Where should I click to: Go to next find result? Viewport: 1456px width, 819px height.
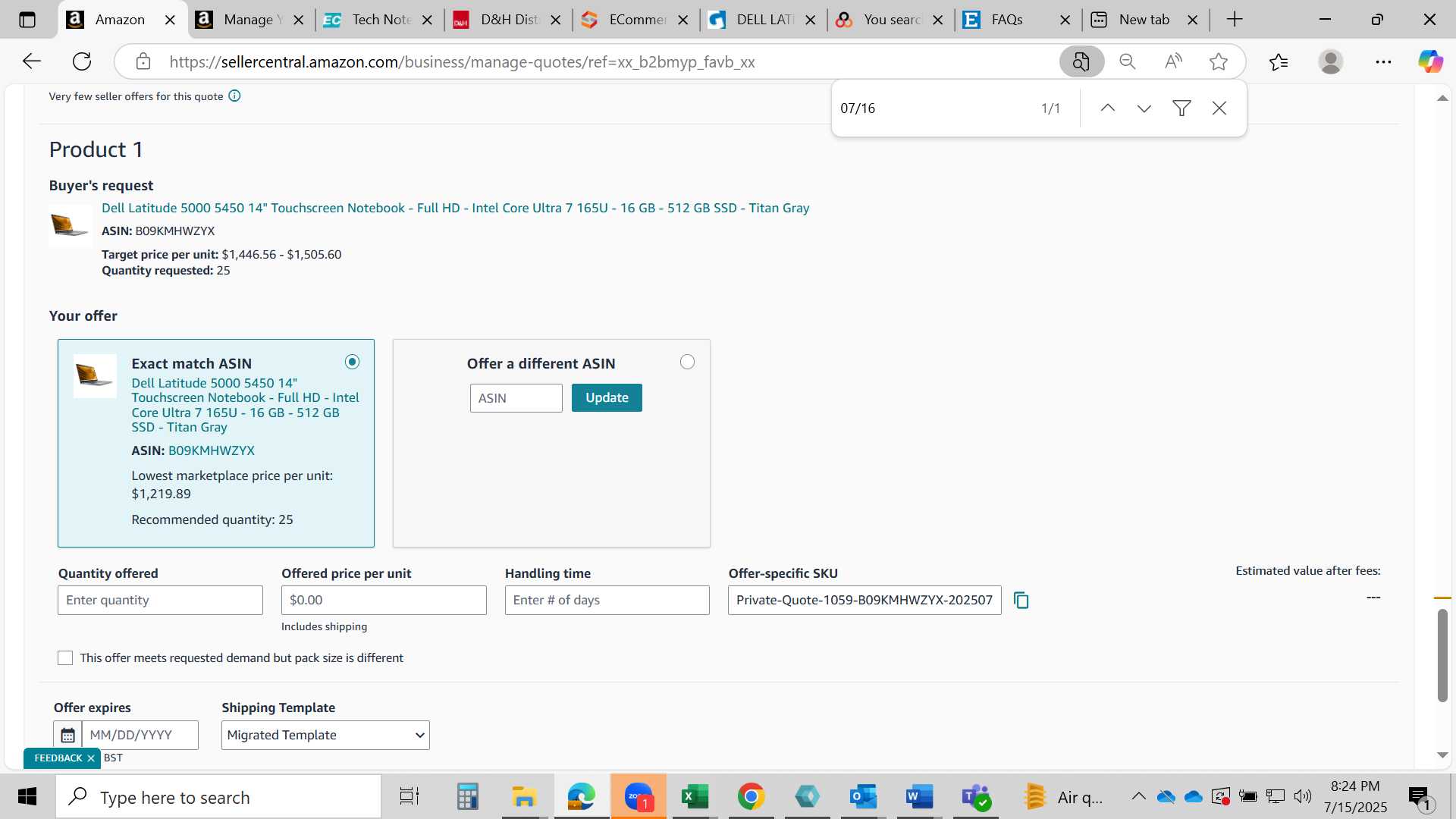pos(1144,108)
